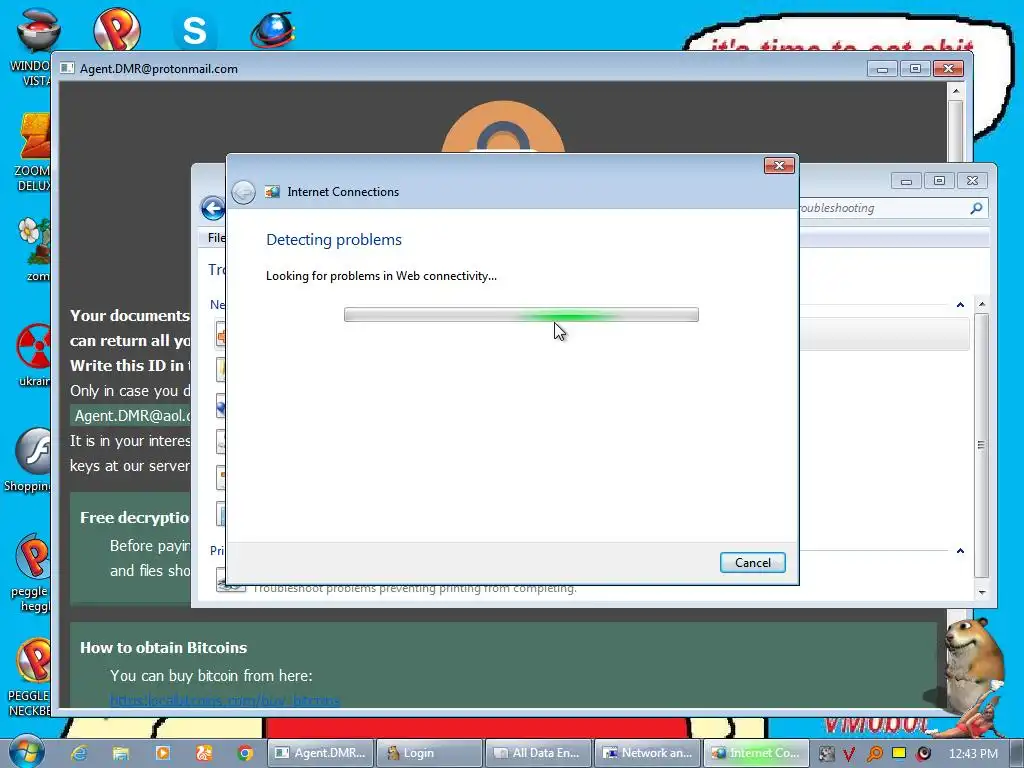Minimize the troubleshooting control panel window
Image resolution: width=1024 pixels, height=768 pixels.
[906, 181]
